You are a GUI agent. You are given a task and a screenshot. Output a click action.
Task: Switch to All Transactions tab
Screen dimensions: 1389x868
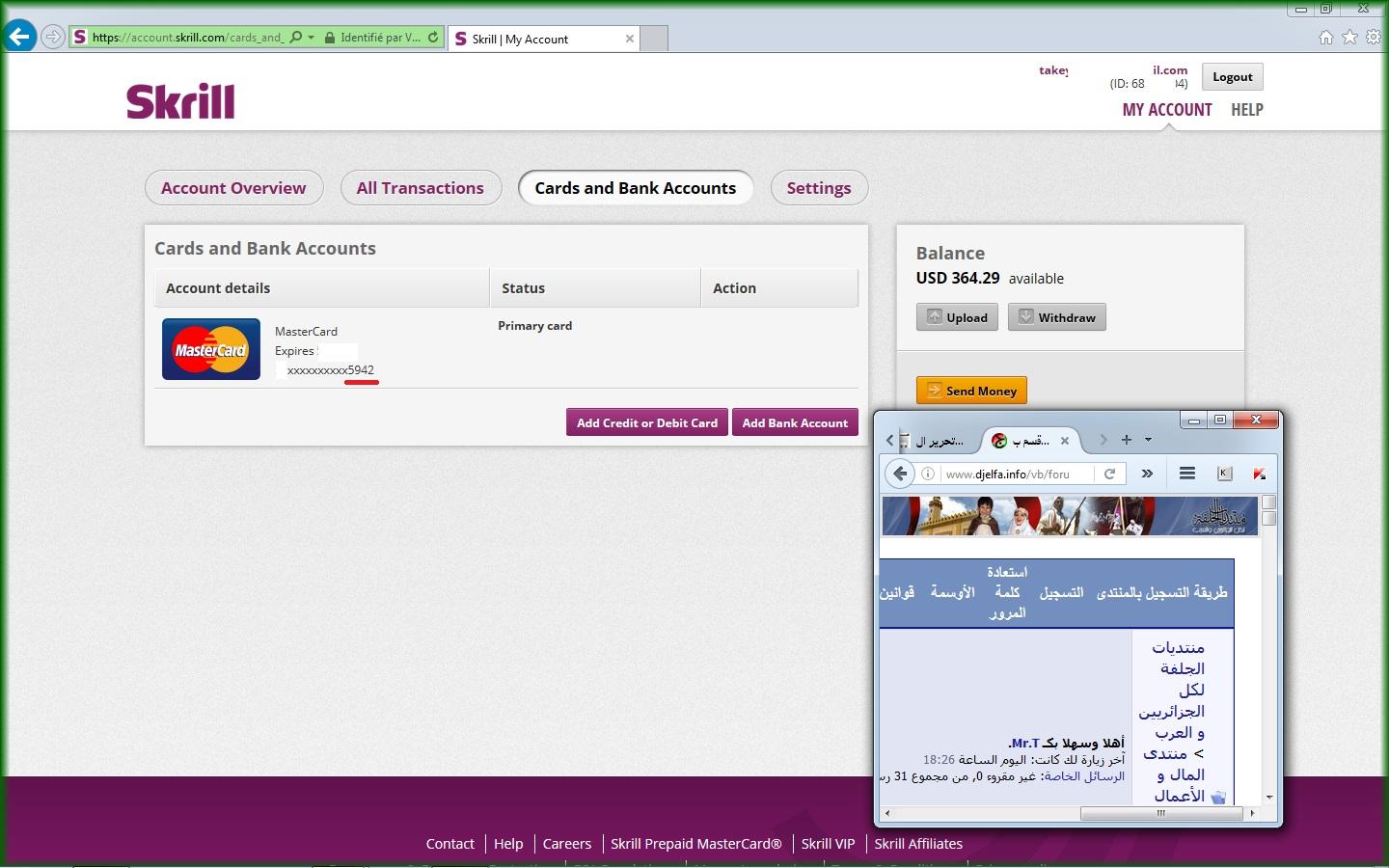point(421,188)
